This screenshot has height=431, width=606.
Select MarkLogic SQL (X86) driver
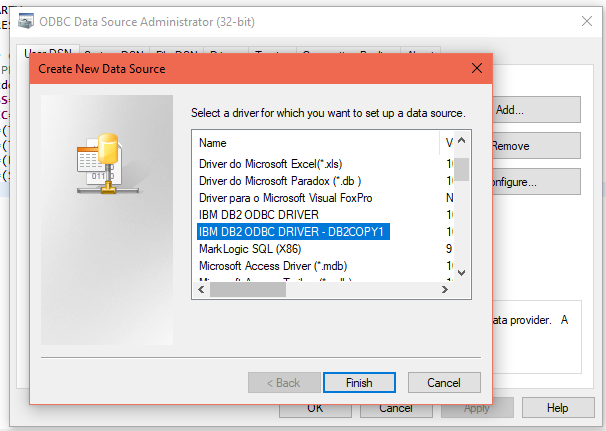pyautogui.click(x=250, y=249)
